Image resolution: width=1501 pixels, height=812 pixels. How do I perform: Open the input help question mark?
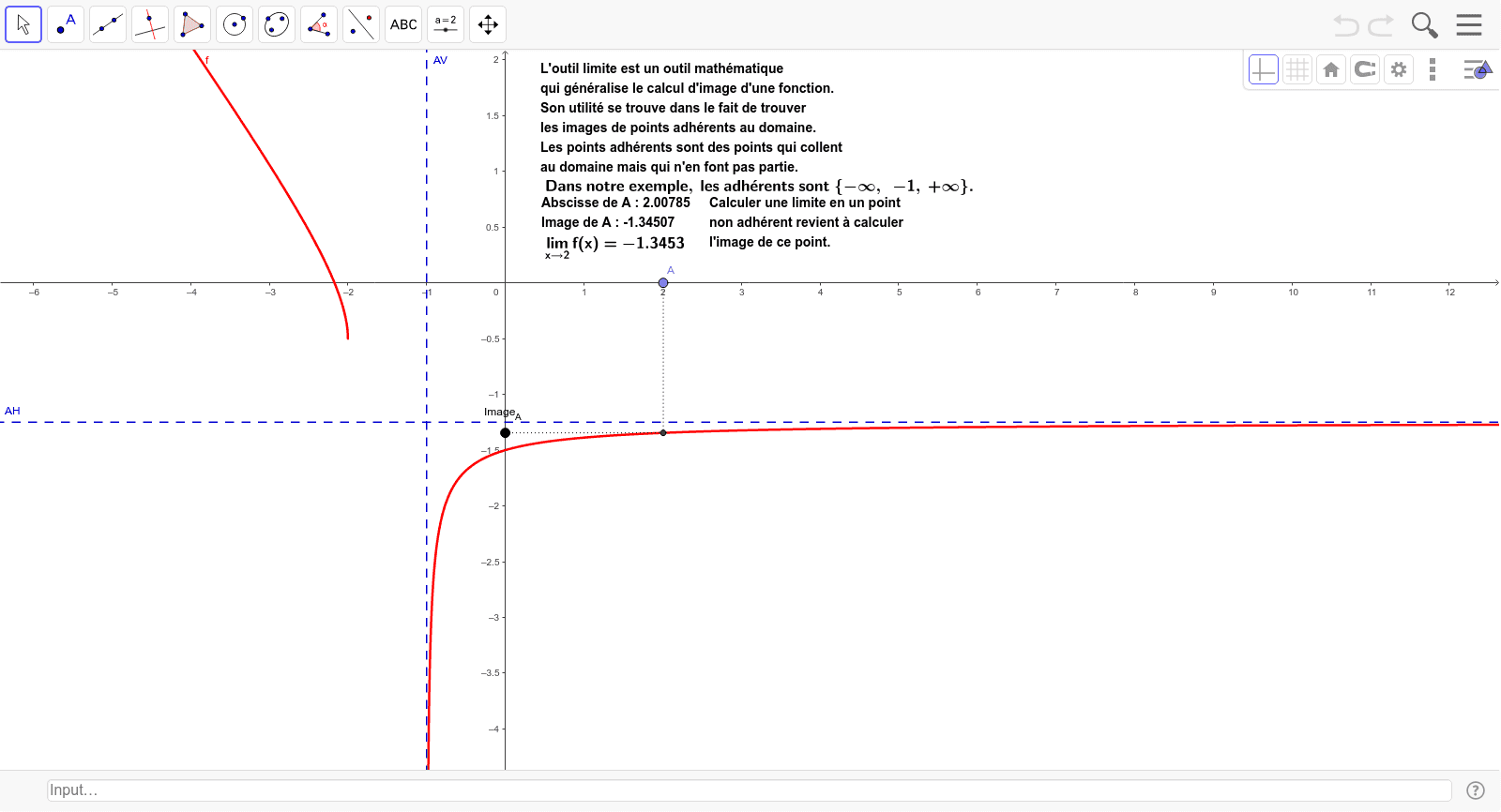coord(1476,790)
